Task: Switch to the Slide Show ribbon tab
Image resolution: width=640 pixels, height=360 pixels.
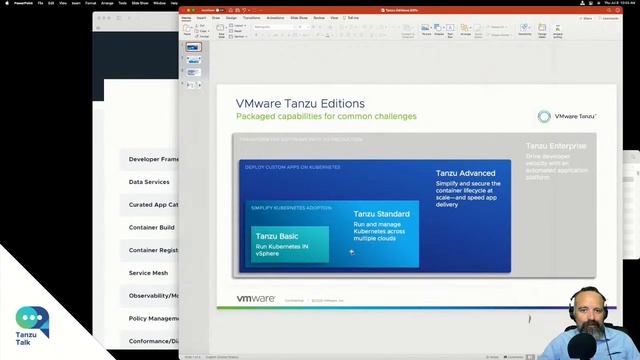Action: 299,18
